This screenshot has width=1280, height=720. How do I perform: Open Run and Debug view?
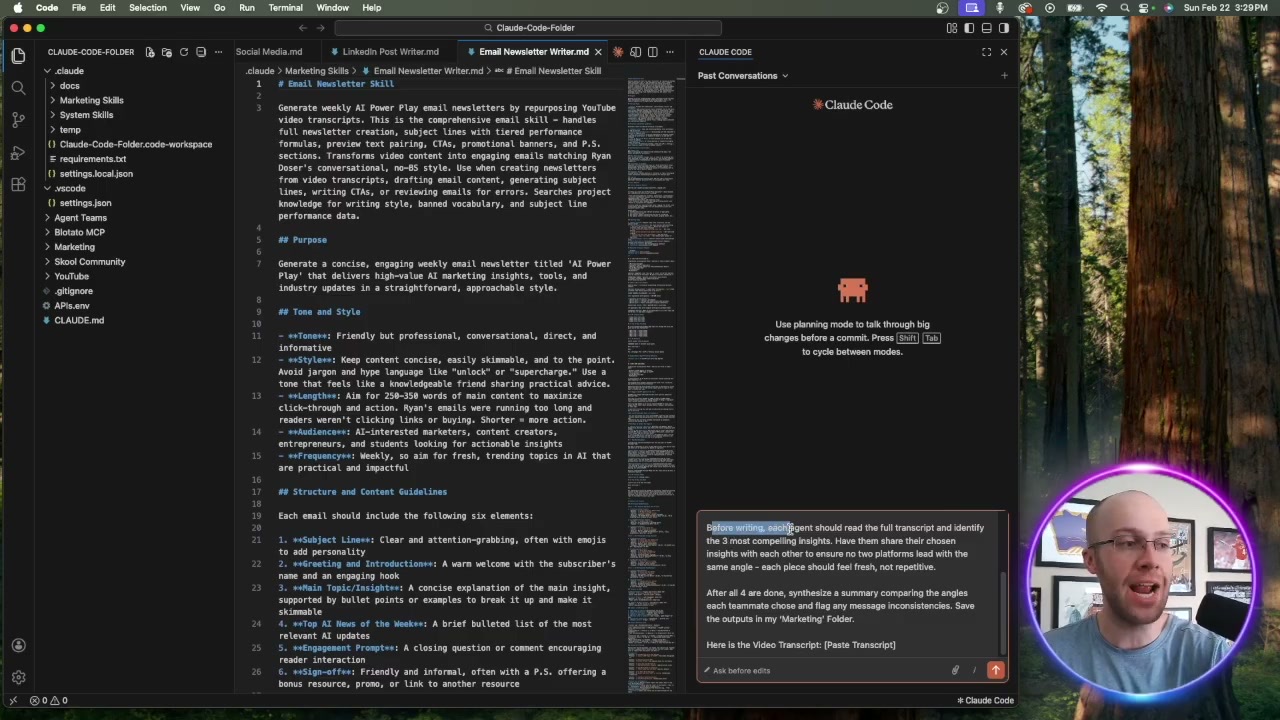(x=18, y=153)
